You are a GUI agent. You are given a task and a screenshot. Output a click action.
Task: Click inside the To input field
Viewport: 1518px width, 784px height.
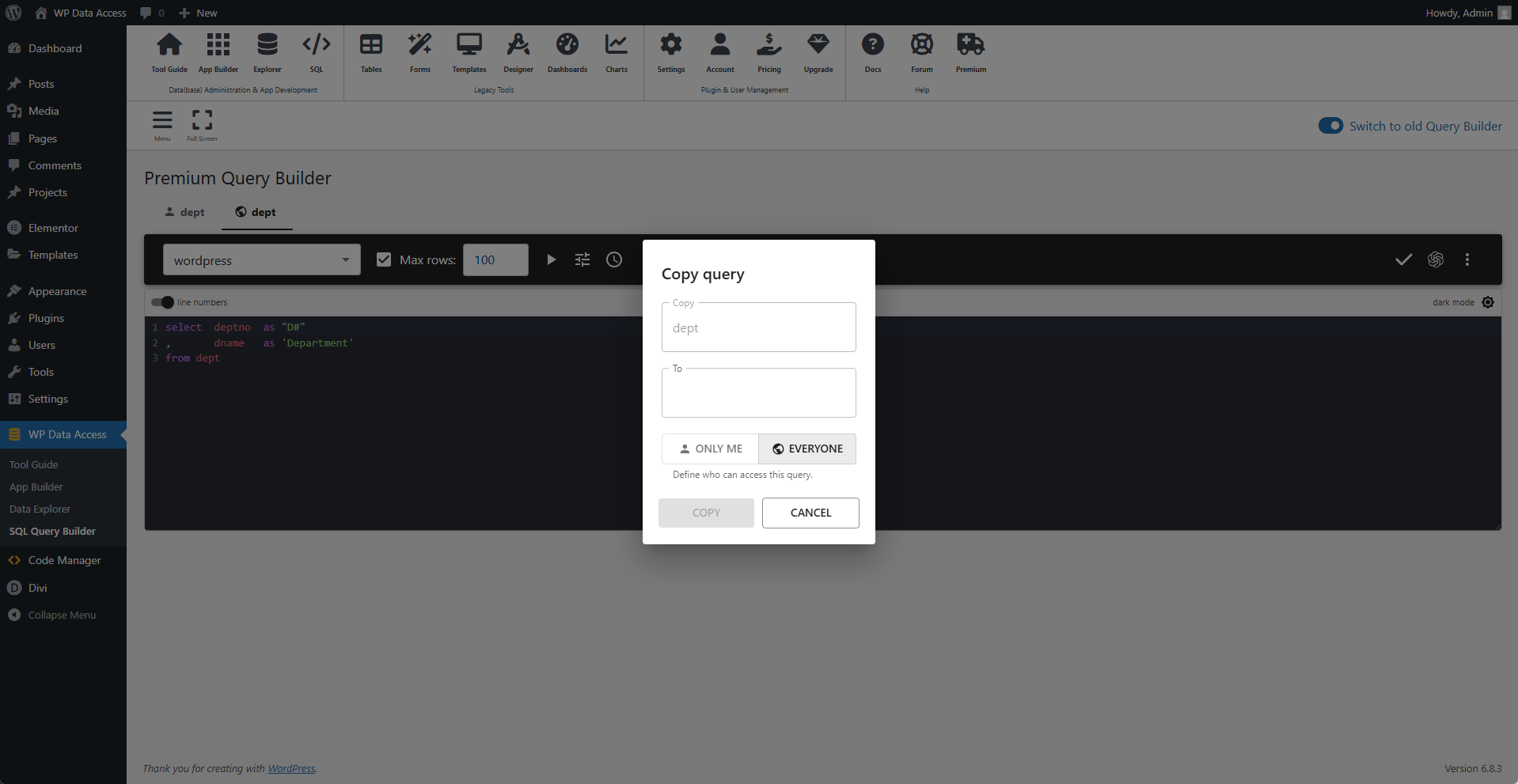point(757,393)
